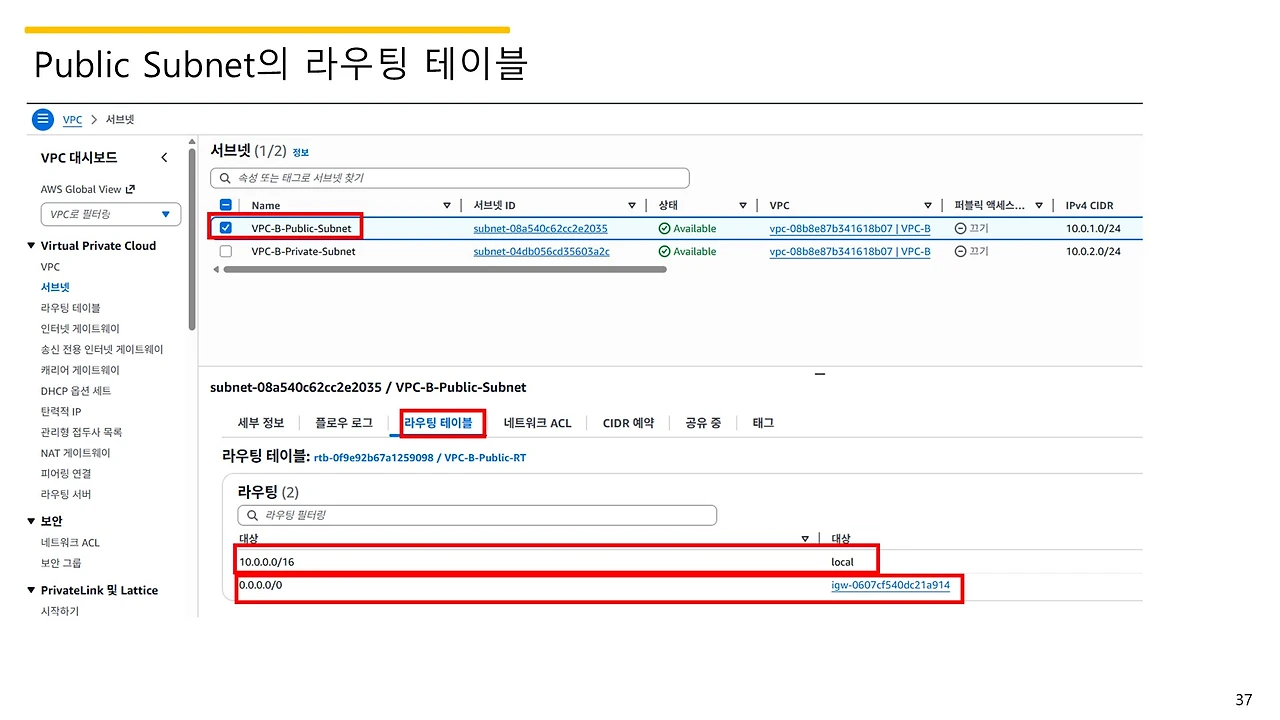Image resolution: width=1280 pixels, height=720 pixels.
Task: Click the sort arrow icon on the 대상 column
Action: pyautogui.click(x=806, y=538)
